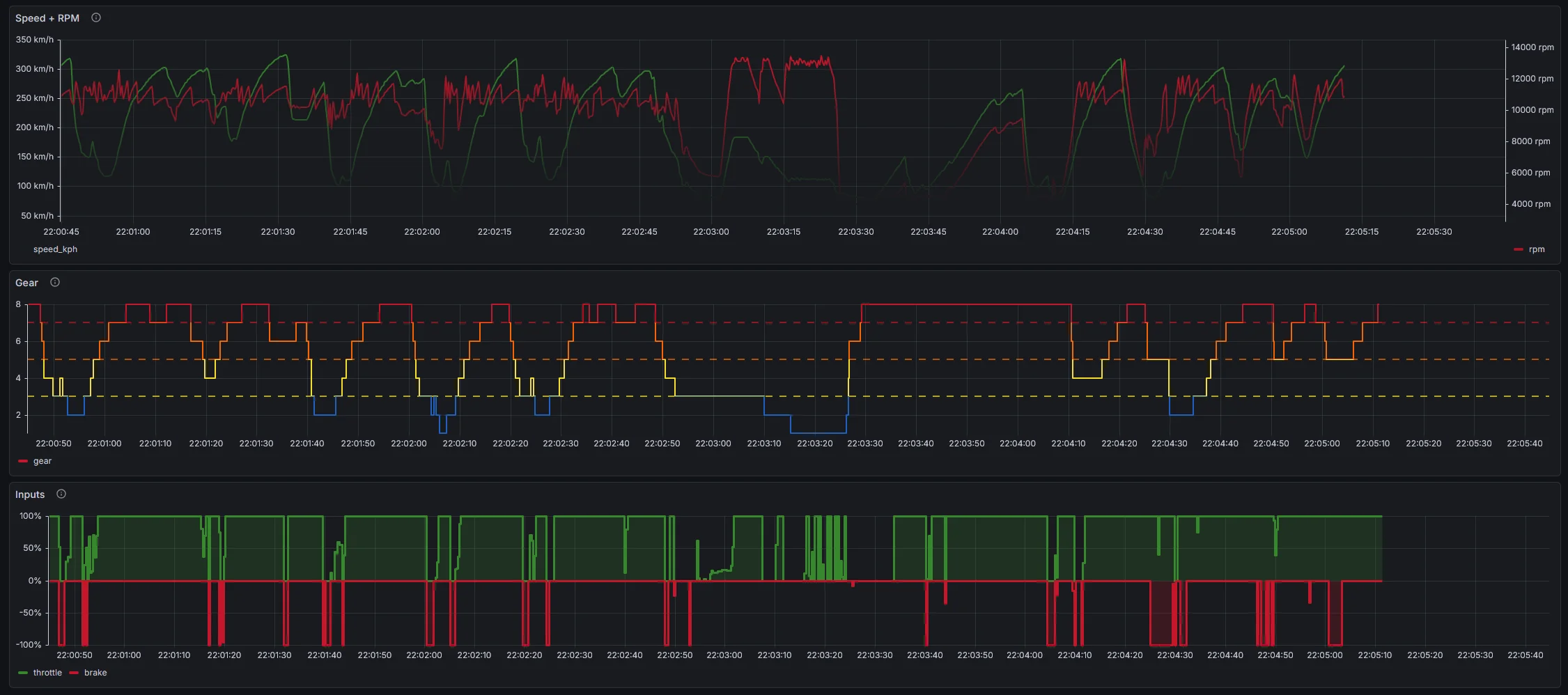This screenshot has height=695, width=1568.
Task: Click the red brake series color marker
Action: [x=74, y=673]
